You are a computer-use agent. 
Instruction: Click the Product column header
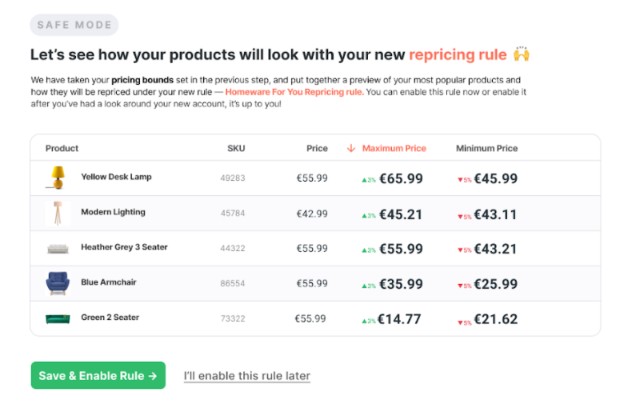62,148
